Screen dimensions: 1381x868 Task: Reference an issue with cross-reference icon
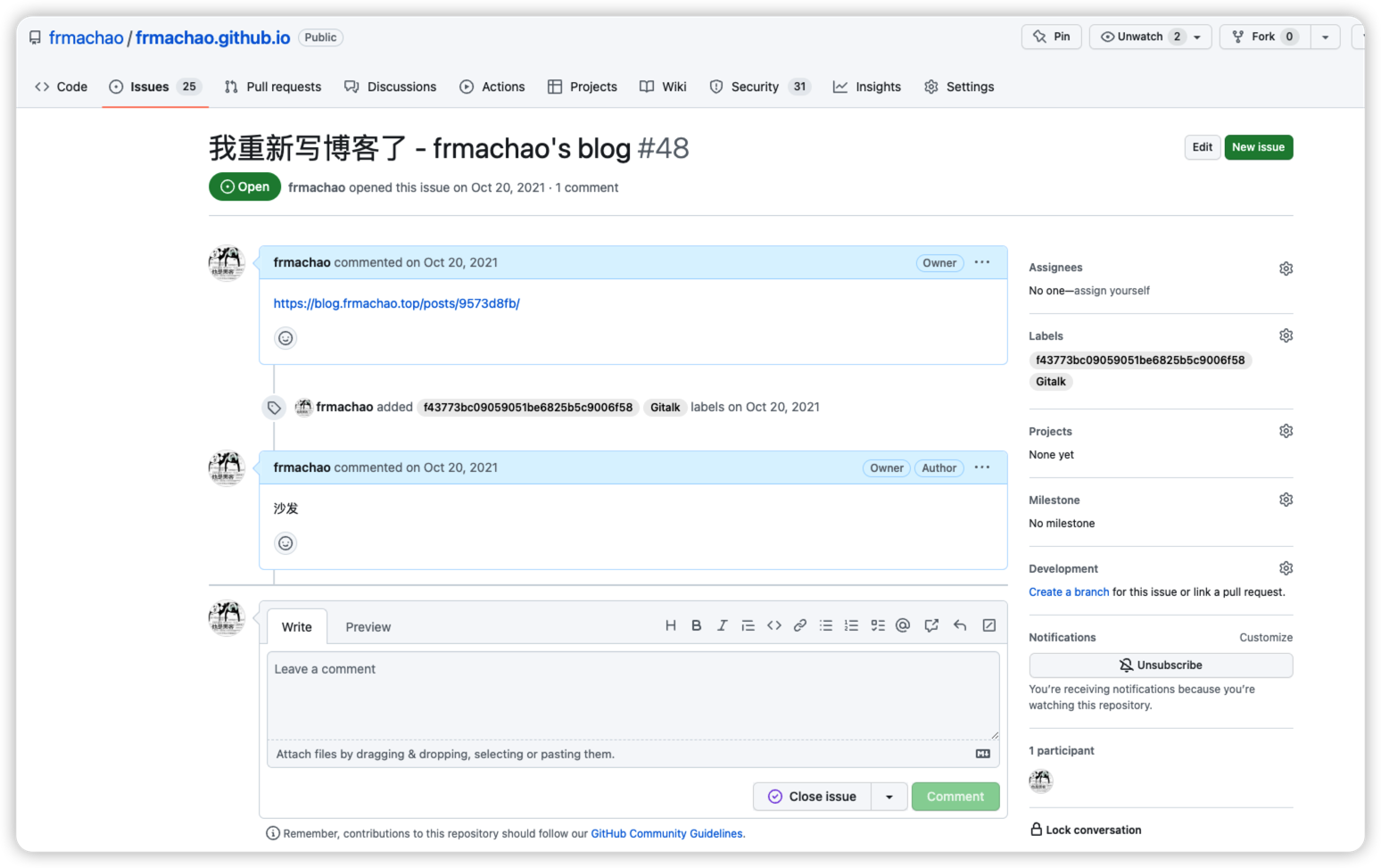931,625
